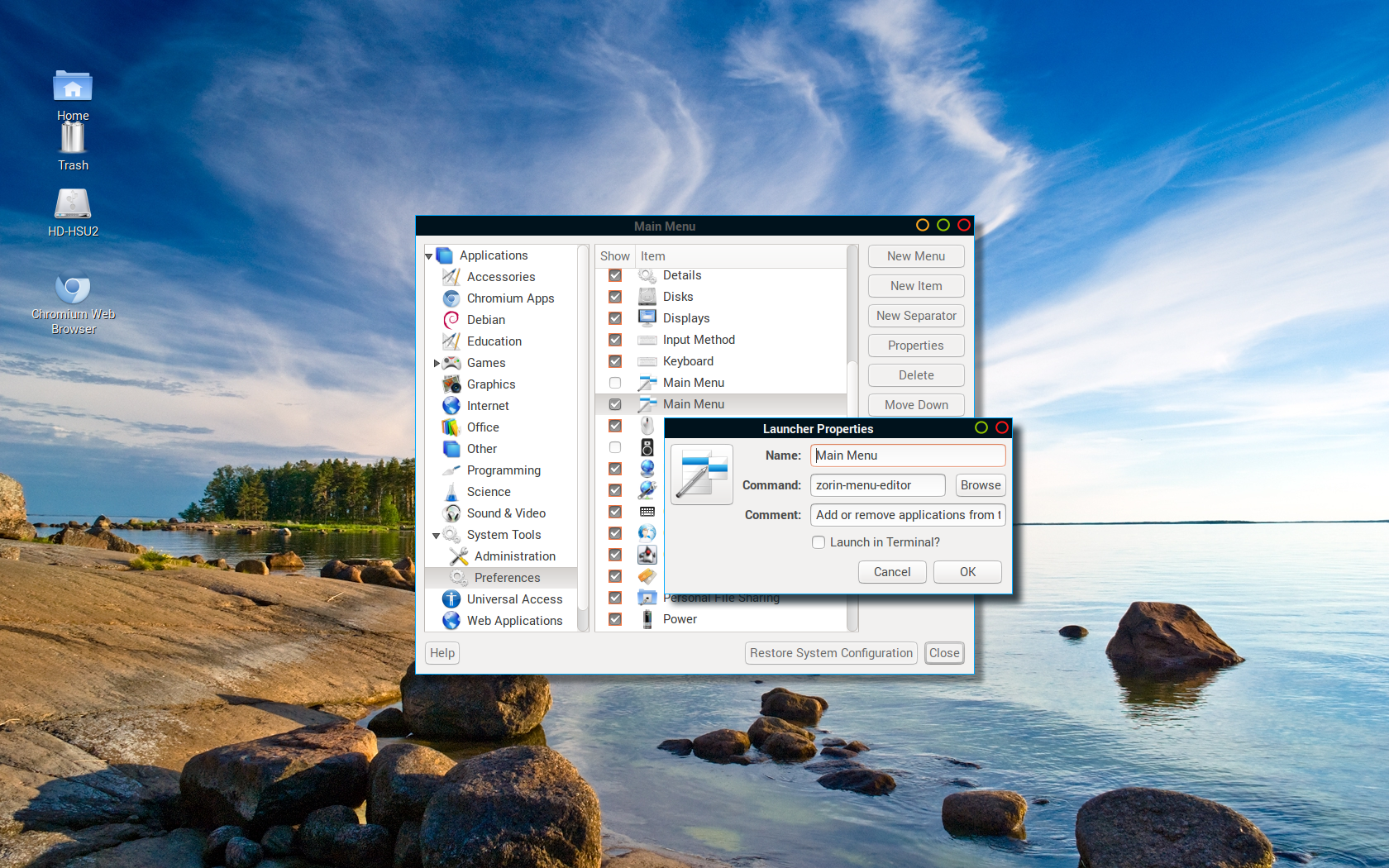Viewport: 1389px width, 868px height.
Task: Collapse the System Tools tree node
Action: point(436,536)
